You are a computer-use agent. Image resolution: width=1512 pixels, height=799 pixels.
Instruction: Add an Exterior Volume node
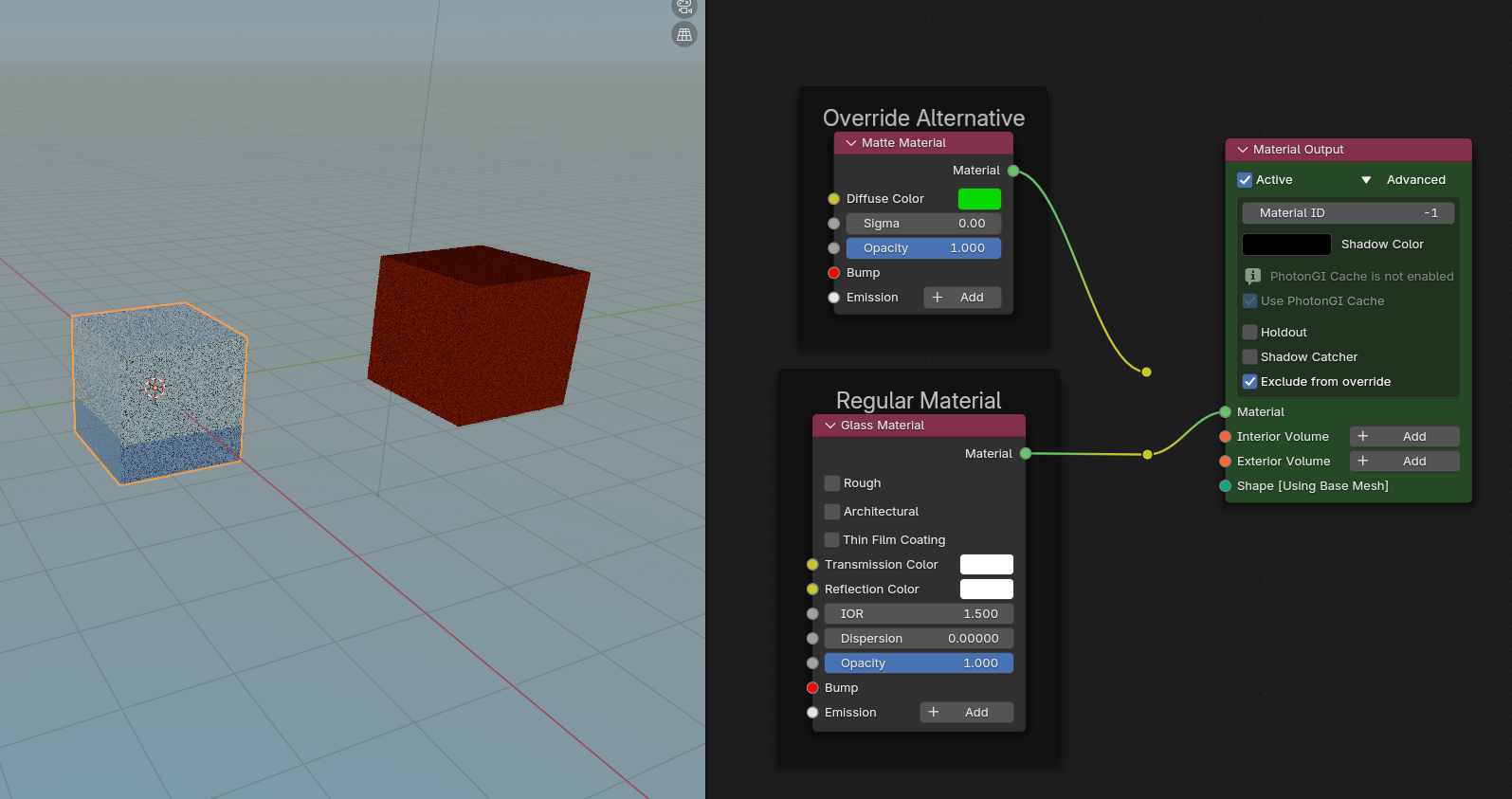click(1404, 462)
